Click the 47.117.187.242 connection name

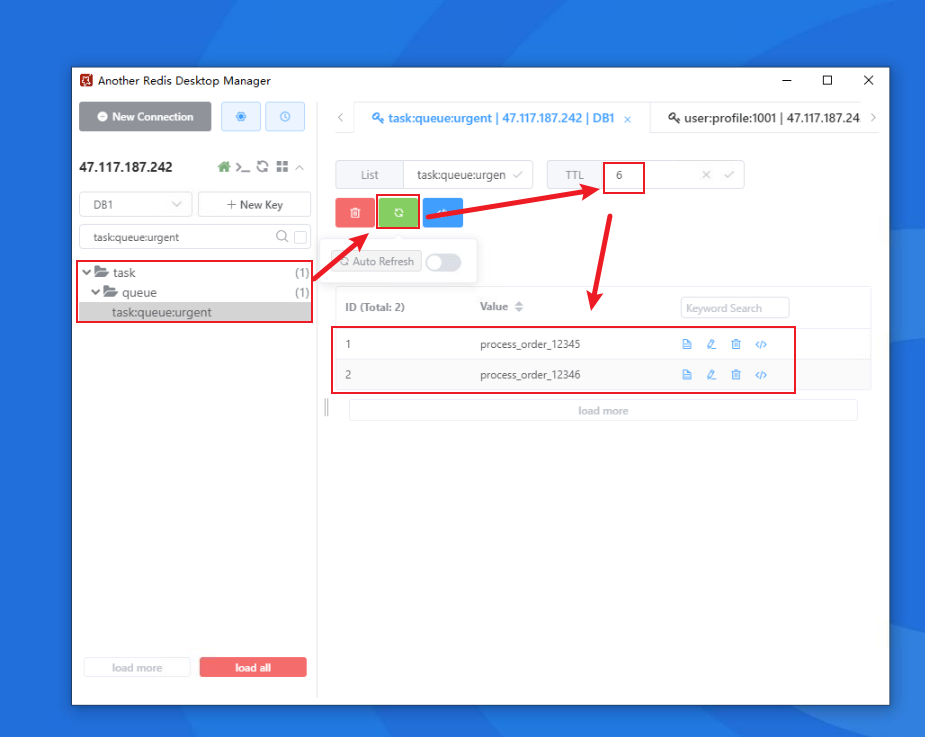click(126, 167)
